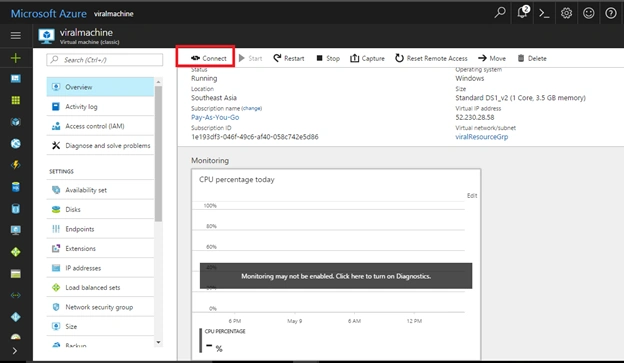Open the Azure Active Directory blue diamond icon
624x363 pixels.
pyautogui.click(x=16, y=317)
